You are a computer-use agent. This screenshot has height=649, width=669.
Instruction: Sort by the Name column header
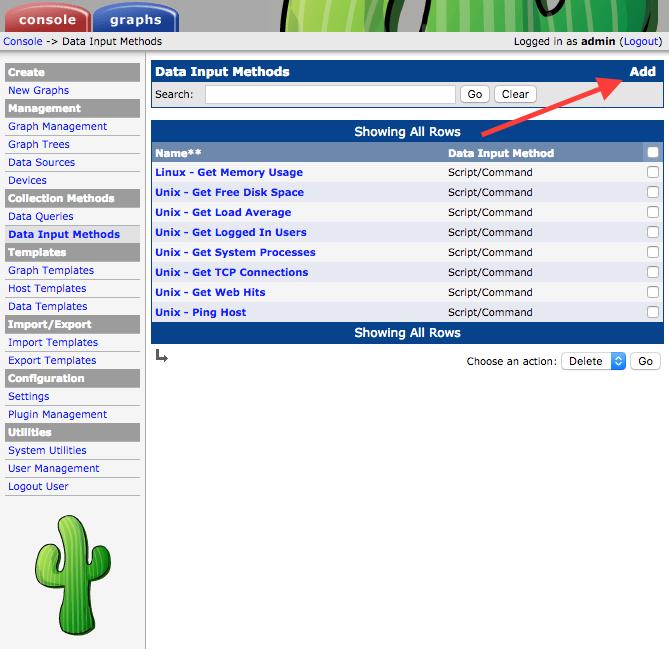point(178,153)
